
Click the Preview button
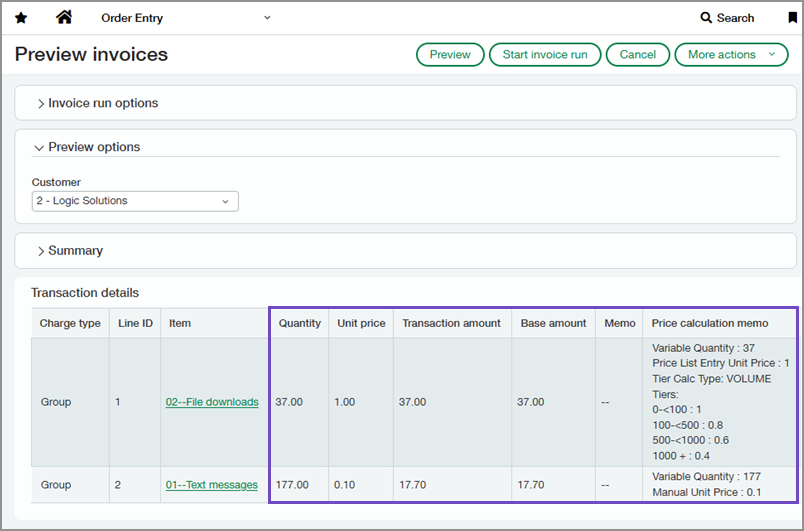click(x=450, y=55)
